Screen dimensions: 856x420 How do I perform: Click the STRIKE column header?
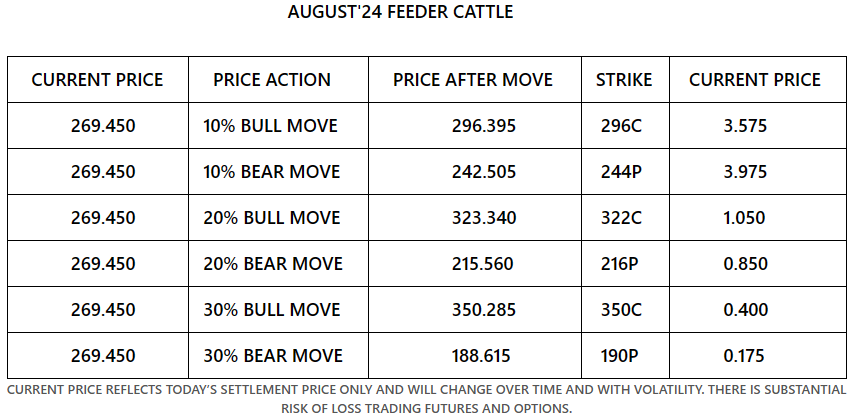(x=624, y=80)
